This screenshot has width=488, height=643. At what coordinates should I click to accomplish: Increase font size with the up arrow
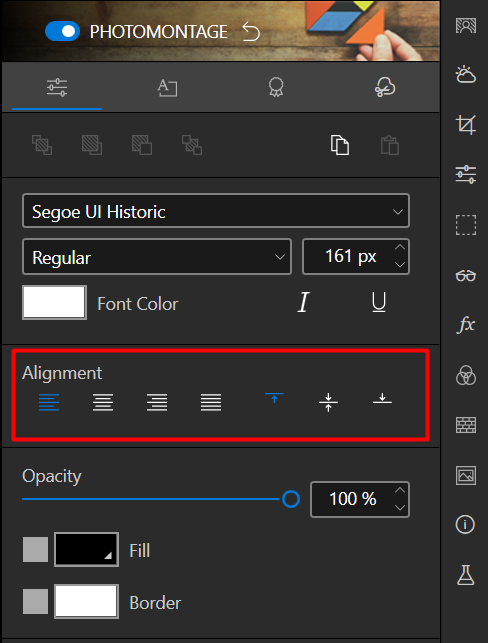(x=400, y=248)
